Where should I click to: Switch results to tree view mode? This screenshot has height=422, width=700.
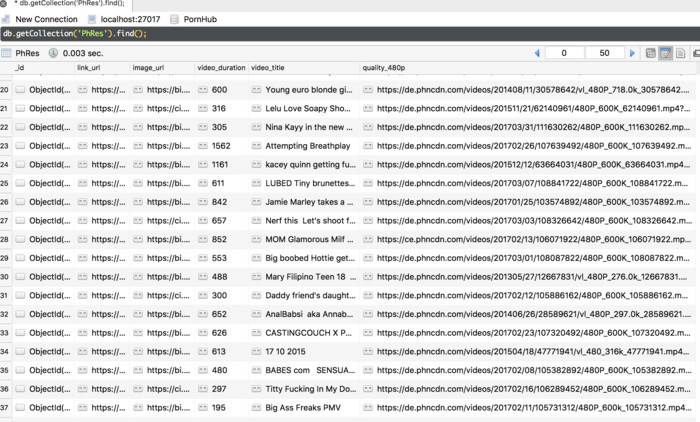coord(651,53)
